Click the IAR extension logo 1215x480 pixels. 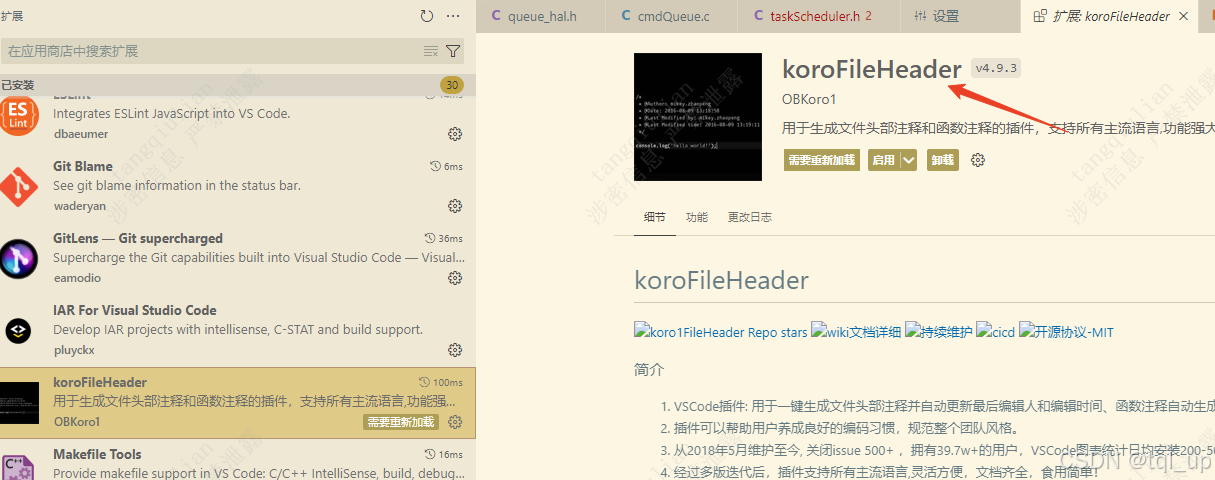click(x=19, y=332)
